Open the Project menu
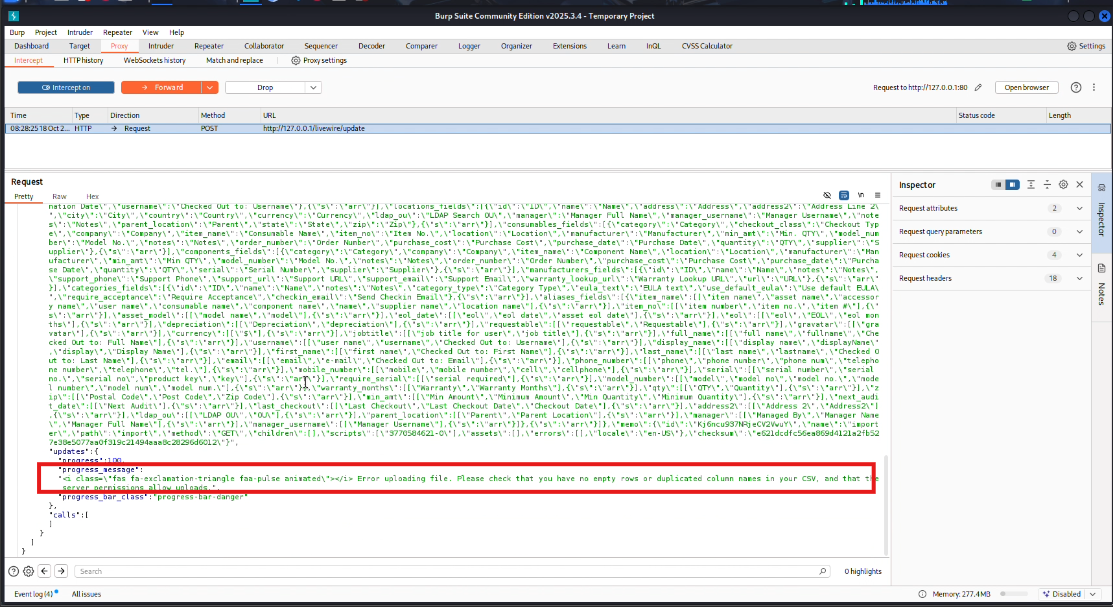 (45, 32)
